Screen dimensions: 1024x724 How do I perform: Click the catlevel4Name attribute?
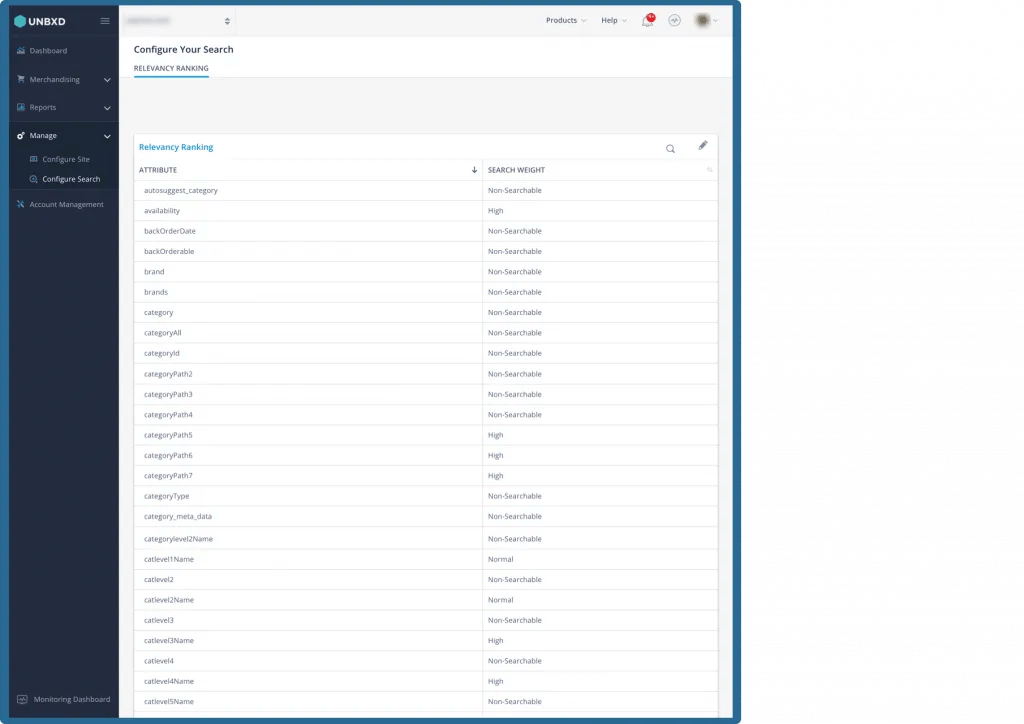[x=168, y=682]
